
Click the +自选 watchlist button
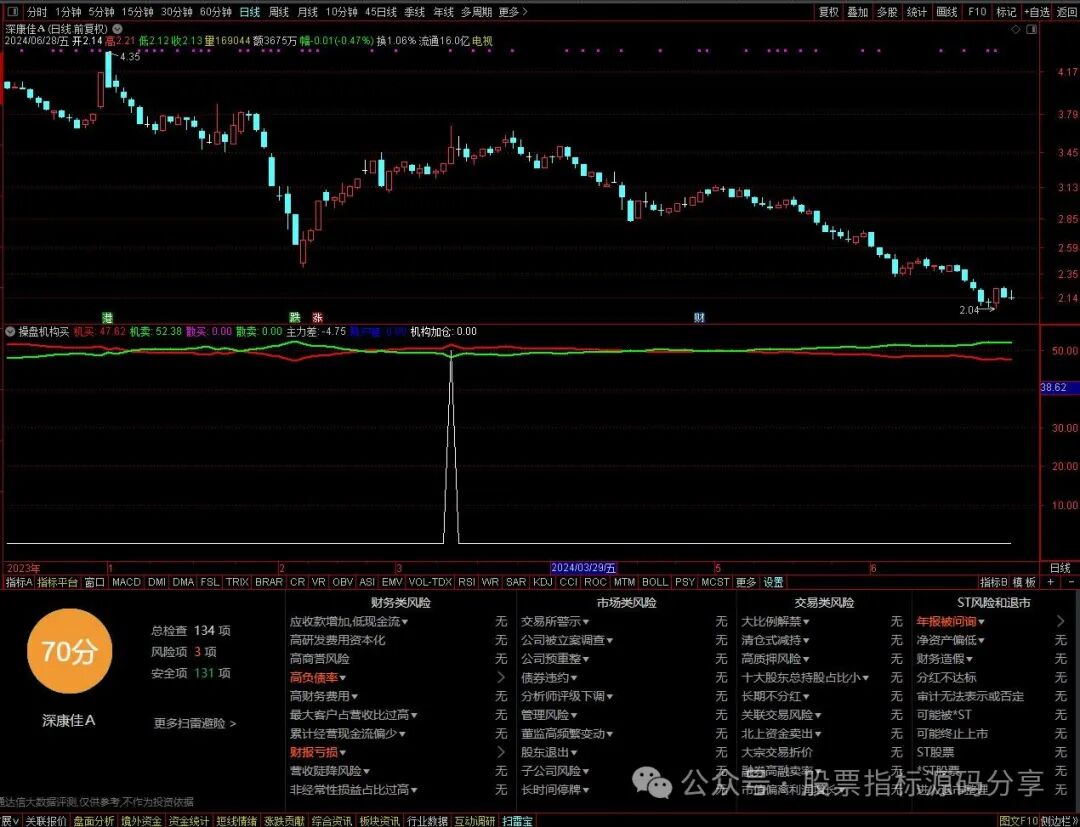1037,12
